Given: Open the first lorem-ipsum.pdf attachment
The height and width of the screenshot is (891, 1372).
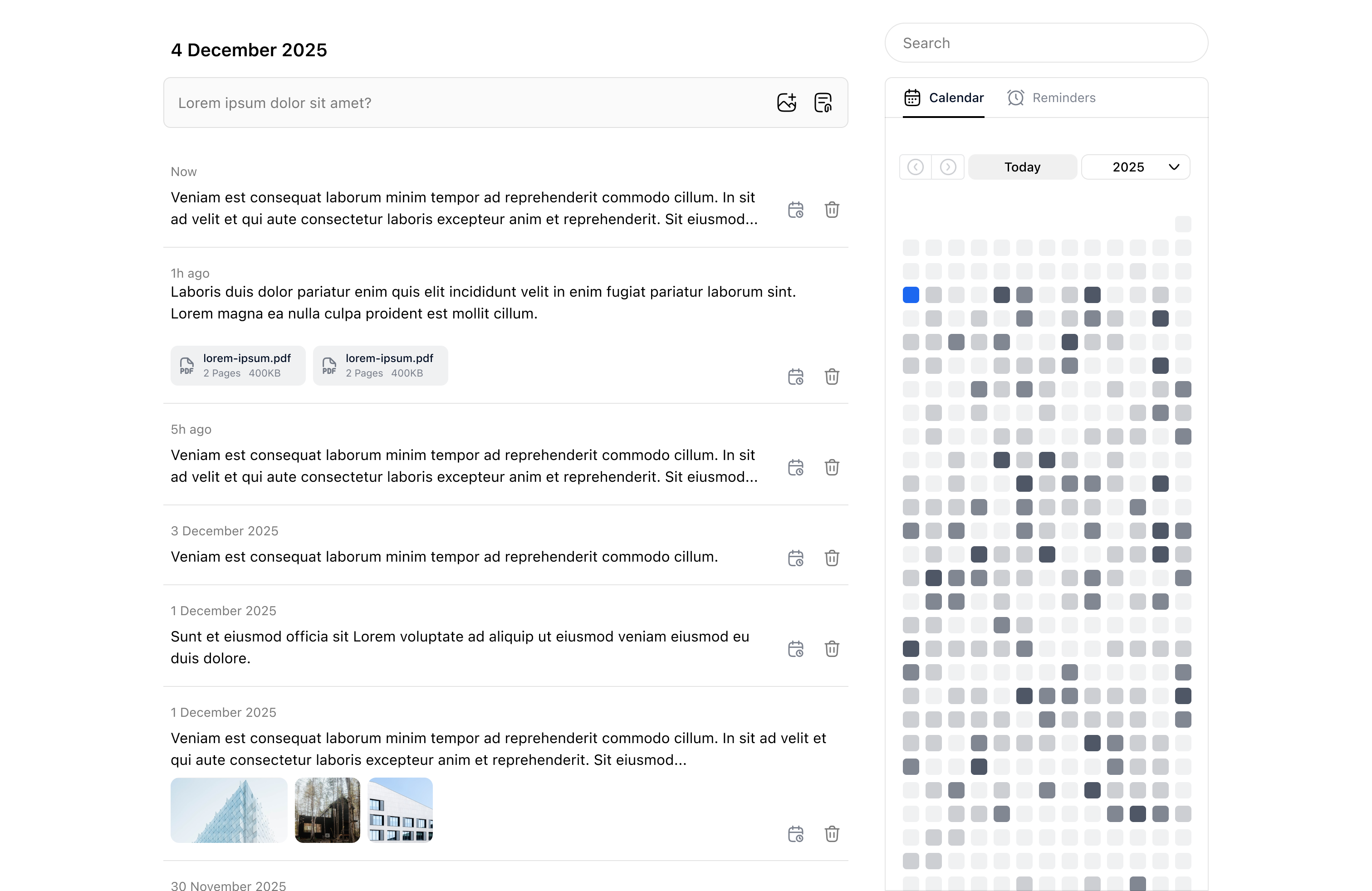Looking at the screenshot, I should tap(237, 365).
